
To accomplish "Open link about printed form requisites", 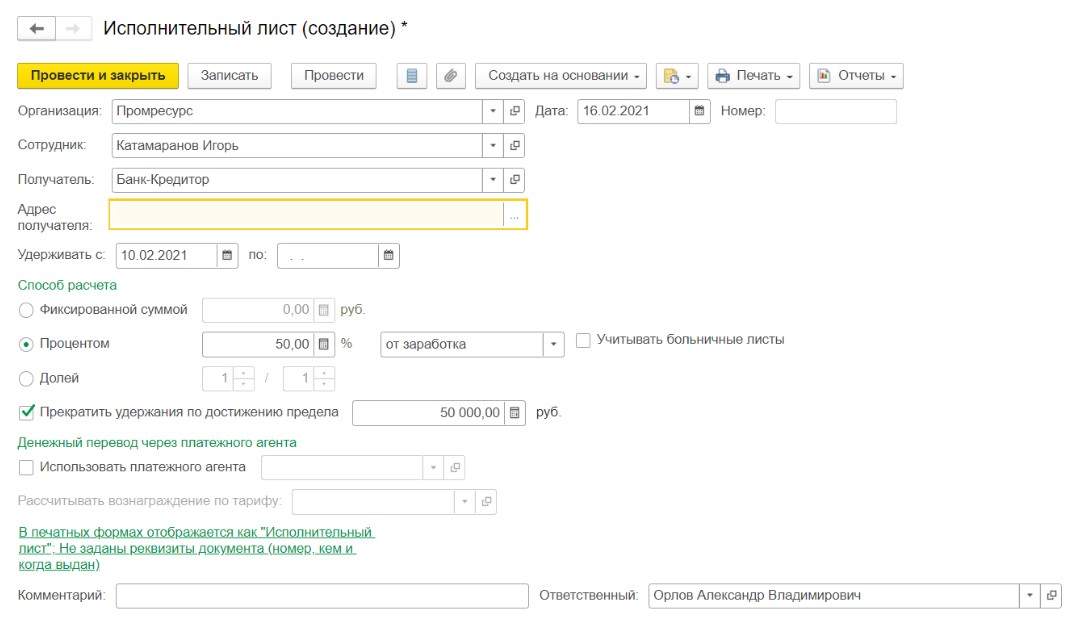I will tap(195, 549).
